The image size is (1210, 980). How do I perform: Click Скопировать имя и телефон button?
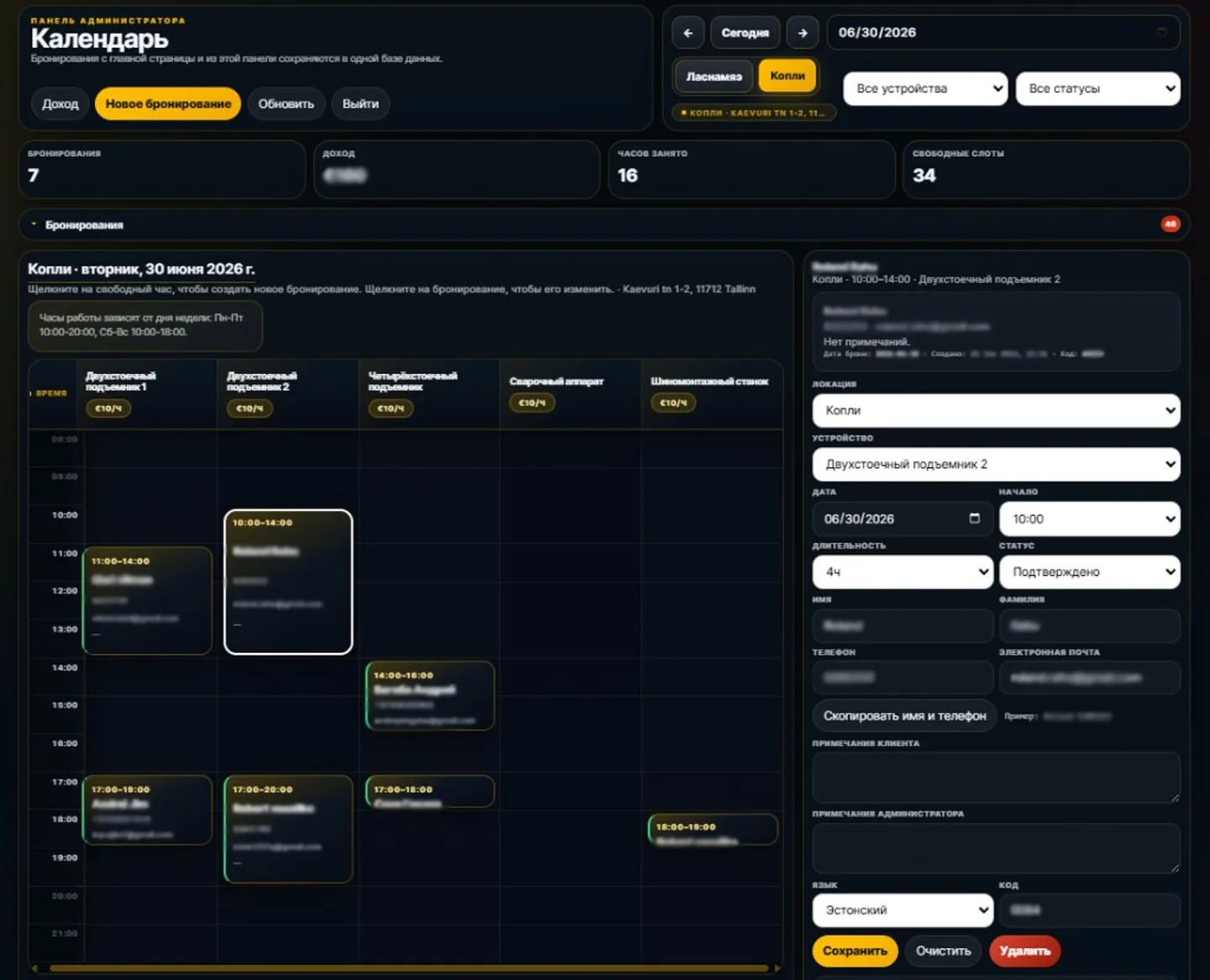click(x=904, y=716)
